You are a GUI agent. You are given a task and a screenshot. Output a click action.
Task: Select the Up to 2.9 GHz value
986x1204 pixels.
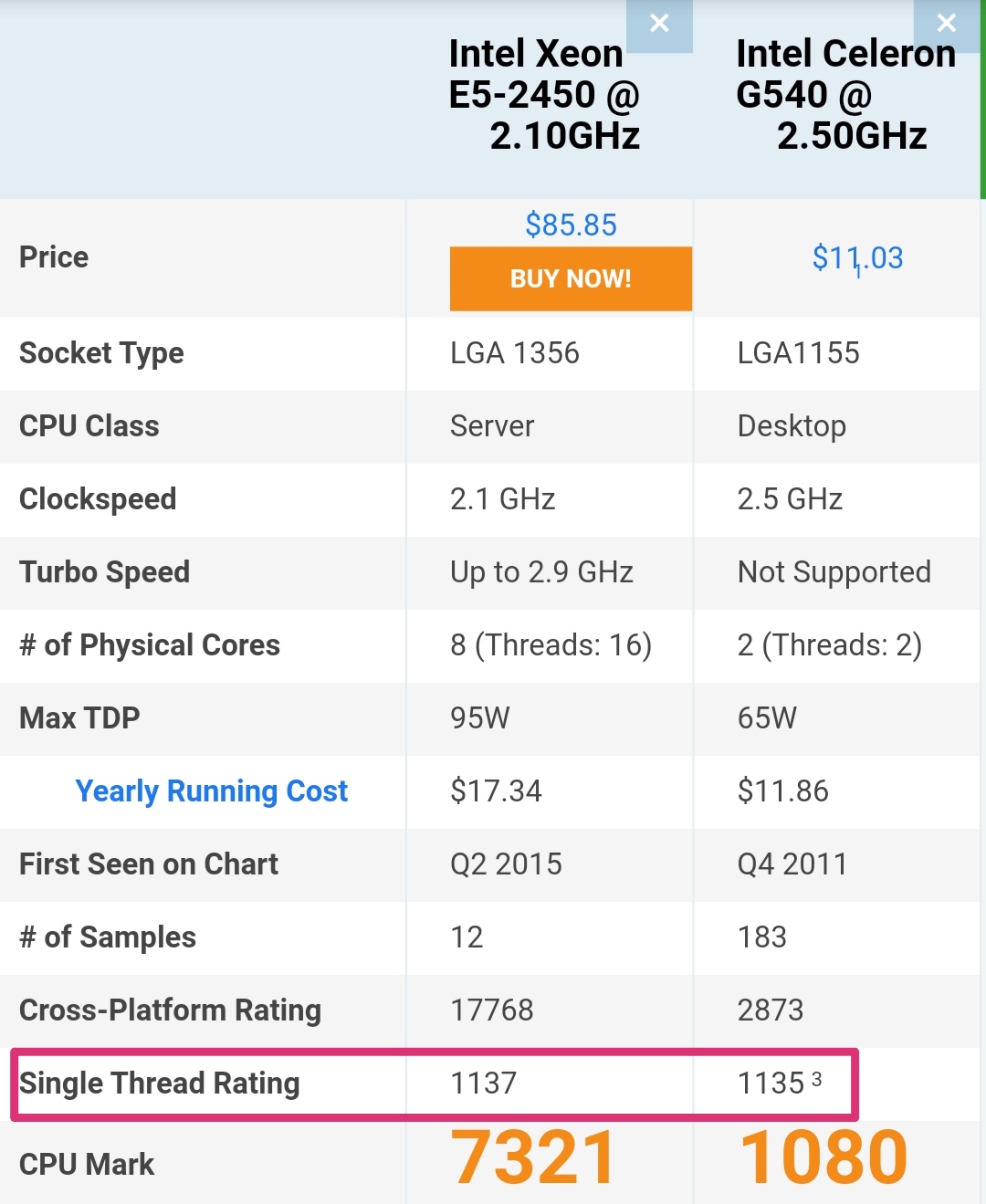(541, 572)
